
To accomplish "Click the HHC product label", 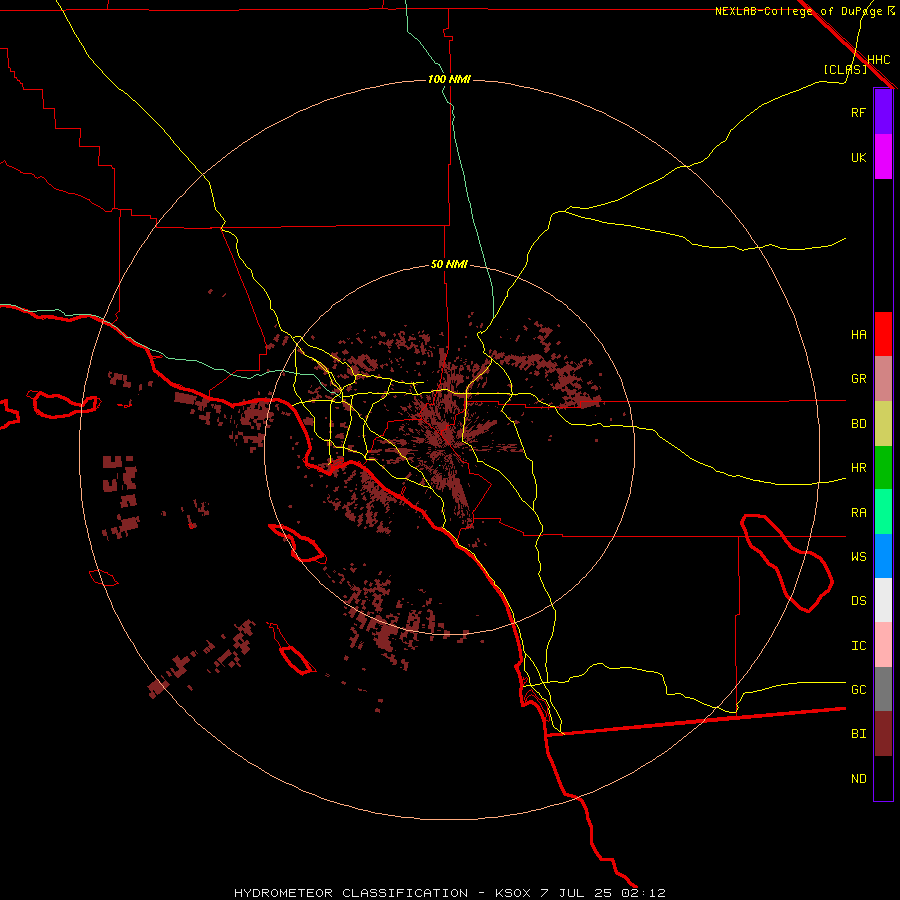I will 878,60.
